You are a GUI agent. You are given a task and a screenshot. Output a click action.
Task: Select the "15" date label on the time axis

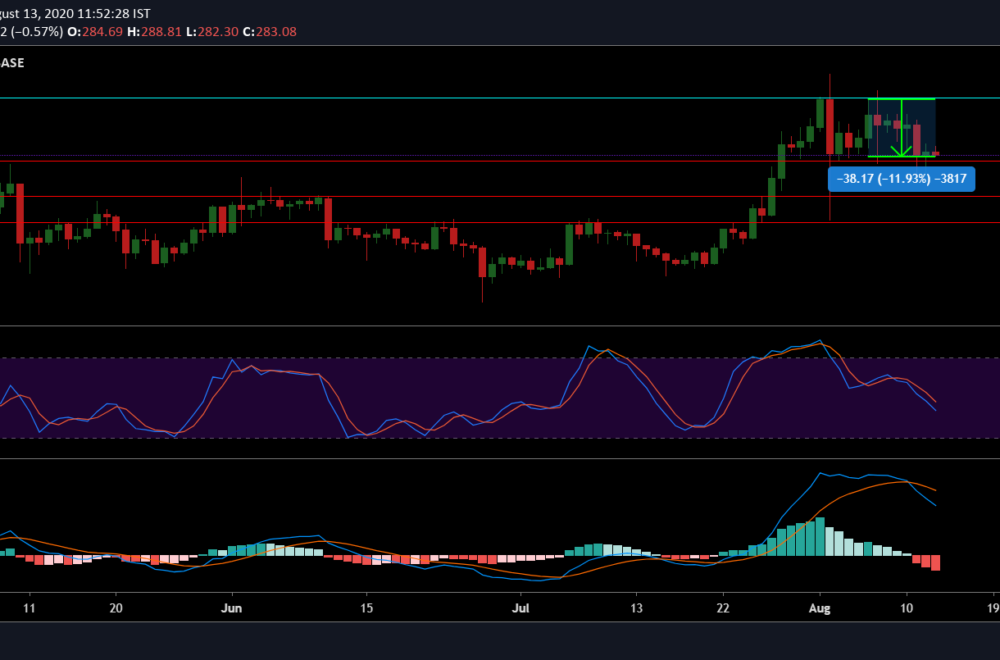pyautogui.click(x=366, y=608)
